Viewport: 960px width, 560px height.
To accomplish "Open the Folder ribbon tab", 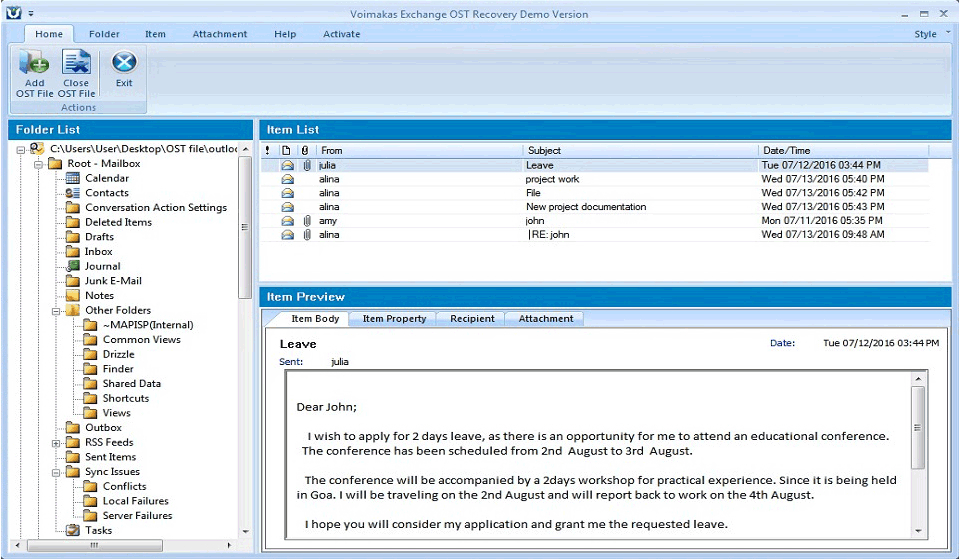I will [x=104, y=34].
